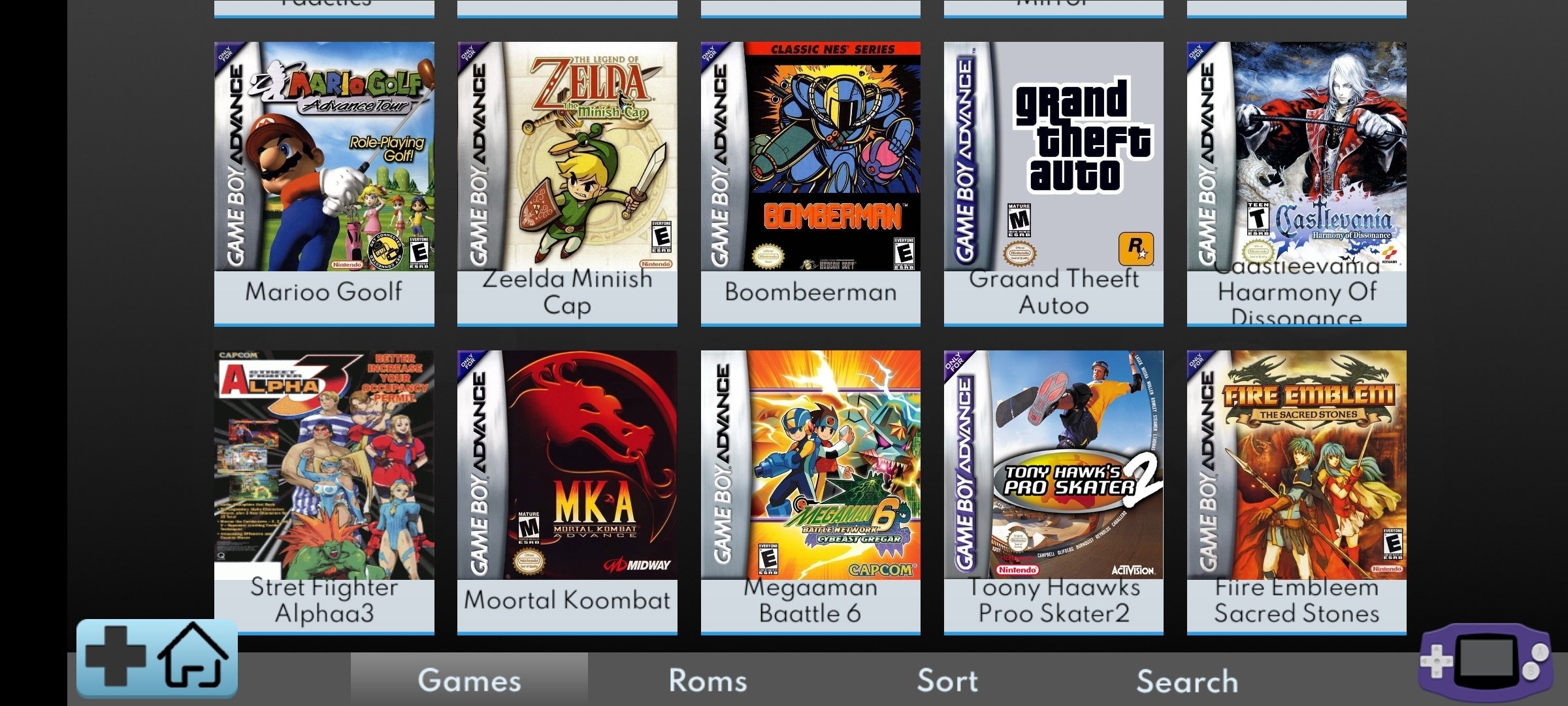The height and width of the screenshot is (706, 1568).
Task: Click the D-pad plus icon
Action: click(x=116, y=656)
